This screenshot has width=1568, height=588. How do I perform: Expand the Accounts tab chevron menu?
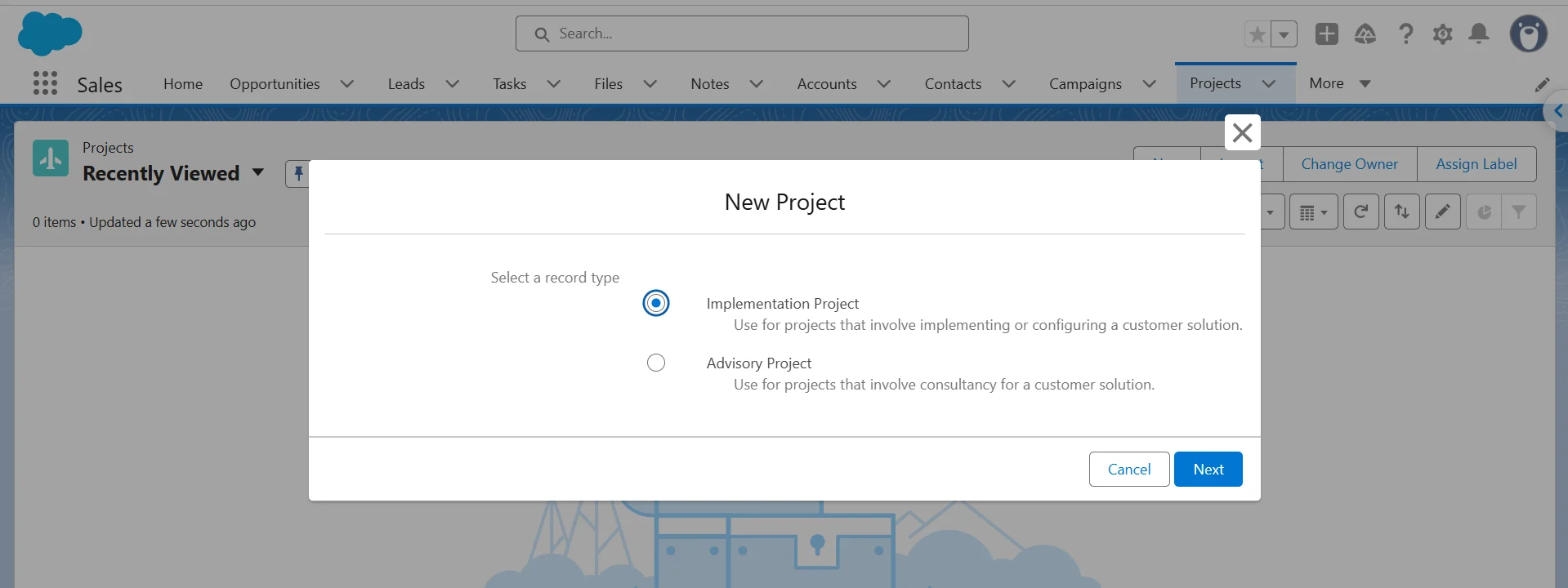click(x=884, y=84)
